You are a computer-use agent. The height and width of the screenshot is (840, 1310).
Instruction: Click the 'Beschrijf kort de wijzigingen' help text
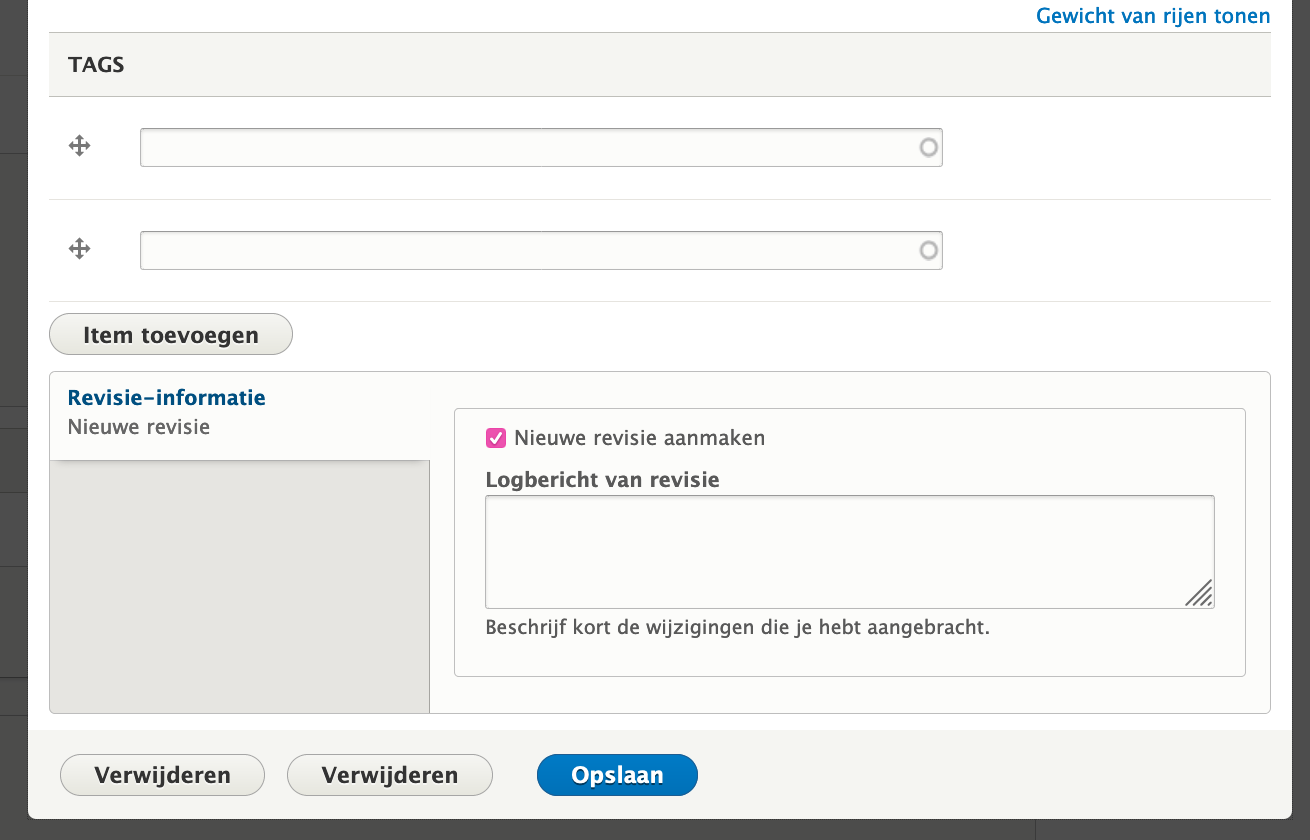(x=737, y=628)
